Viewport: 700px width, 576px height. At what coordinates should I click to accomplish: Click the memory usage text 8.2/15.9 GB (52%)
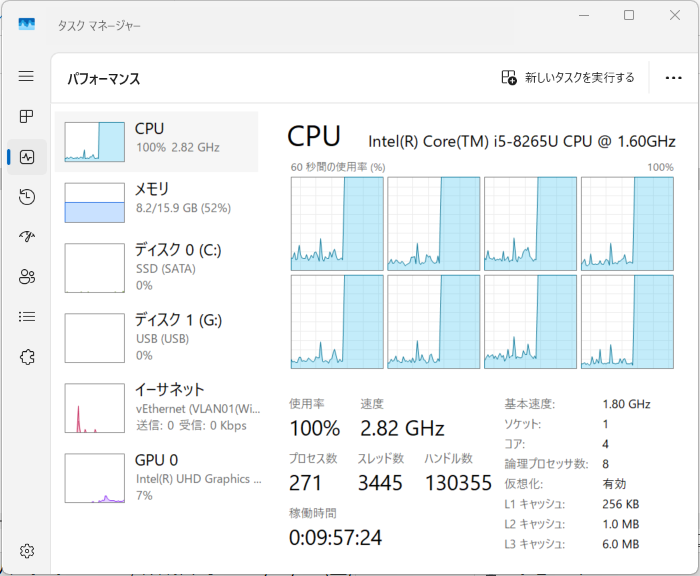click(x=183, y=208)
